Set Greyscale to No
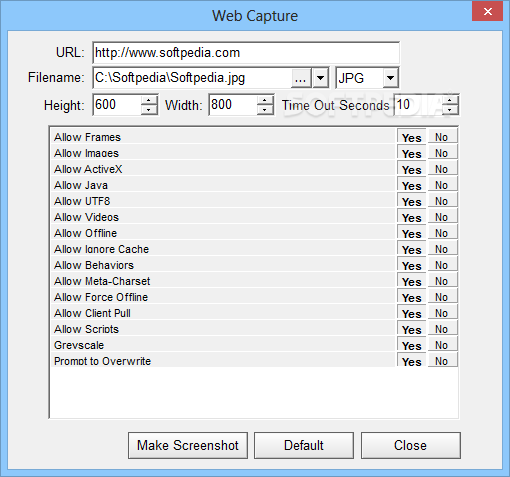This screenshot has height=477, width=510. tap(442, 345)
